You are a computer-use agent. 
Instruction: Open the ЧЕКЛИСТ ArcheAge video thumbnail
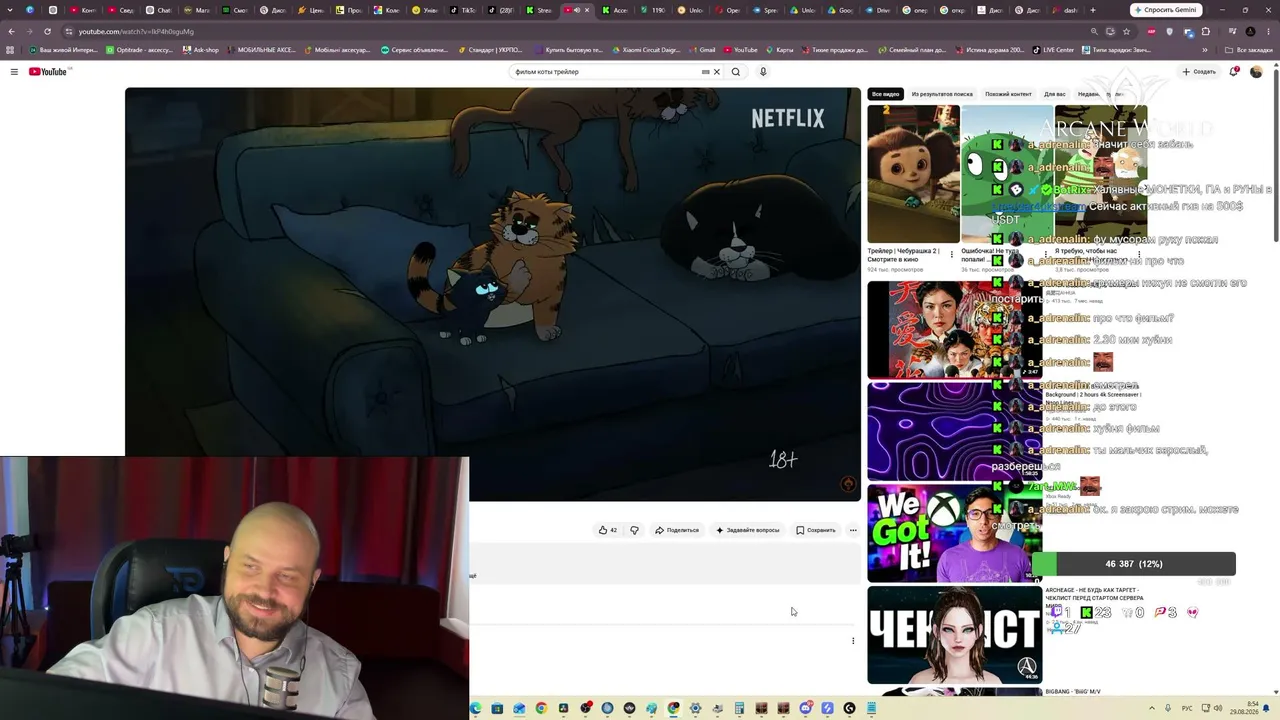[x=954, y=635]
